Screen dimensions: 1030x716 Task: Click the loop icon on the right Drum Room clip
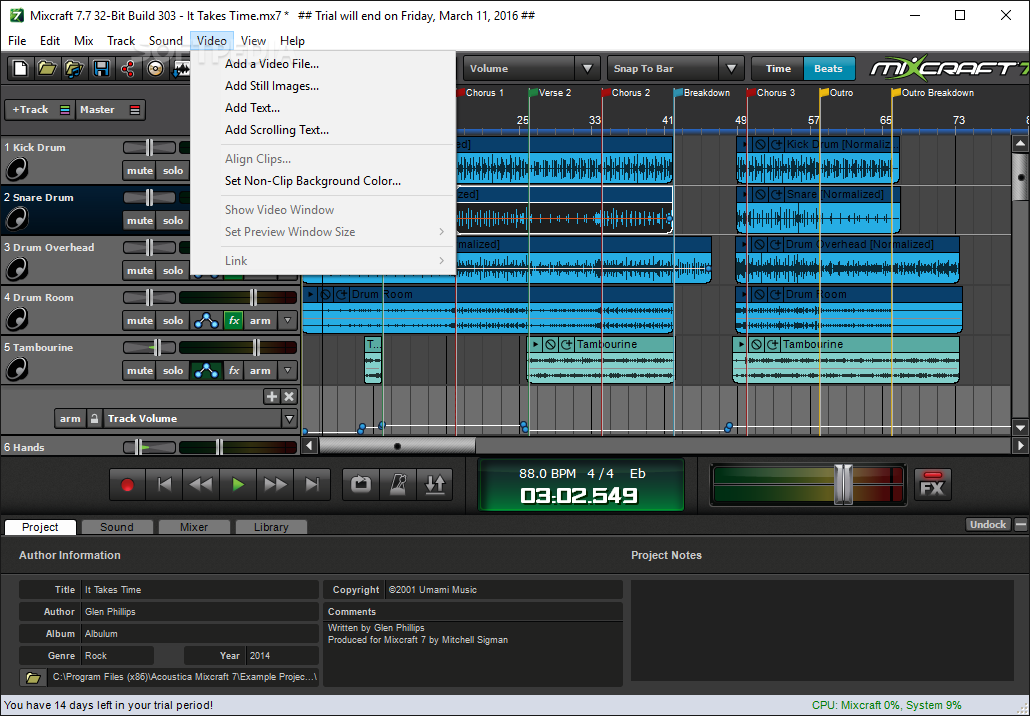776,294
